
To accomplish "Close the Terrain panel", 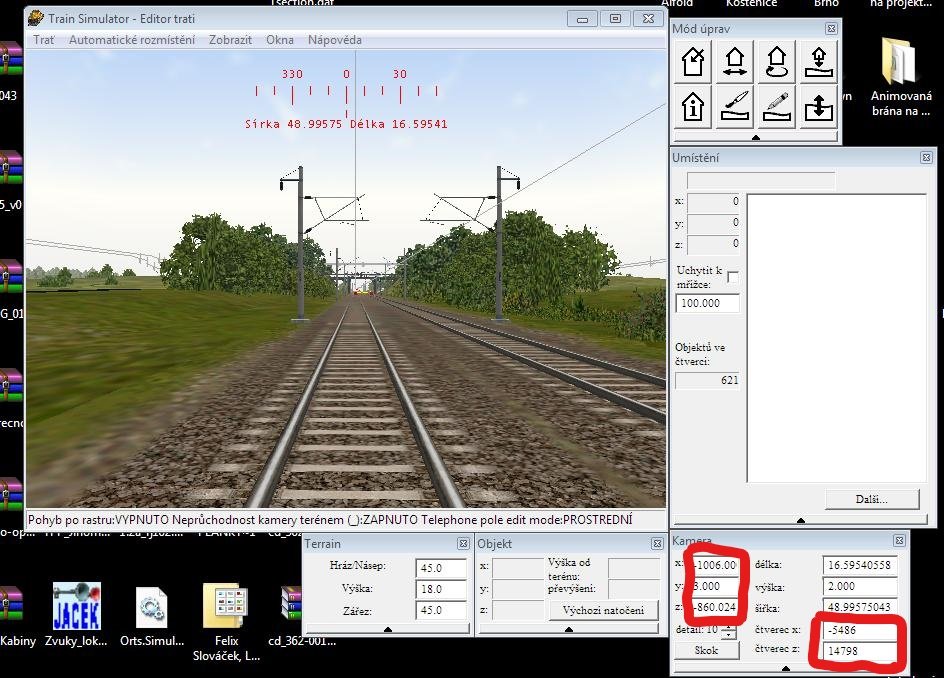I will click(x=463, y=544).
